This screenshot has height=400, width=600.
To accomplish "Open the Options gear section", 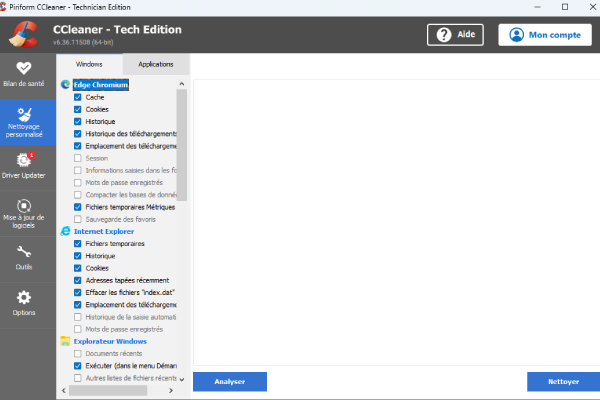I will (x=24, y=305).
